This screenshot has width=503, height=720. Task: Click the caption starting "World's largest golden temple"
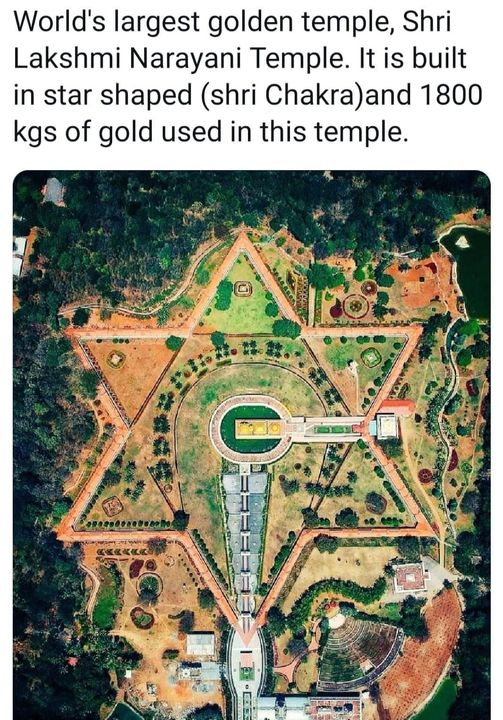tap(248, 77)
